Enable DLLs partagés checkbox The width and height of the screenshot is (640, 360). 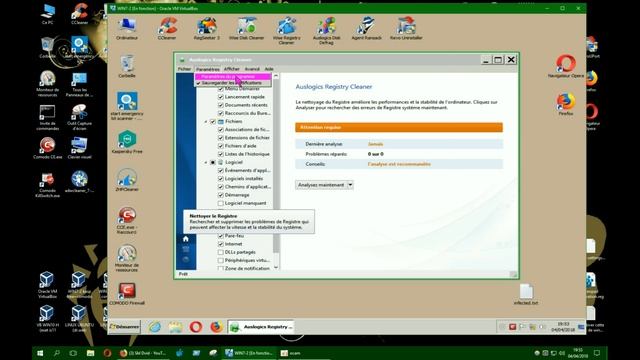tap(221, 252)
